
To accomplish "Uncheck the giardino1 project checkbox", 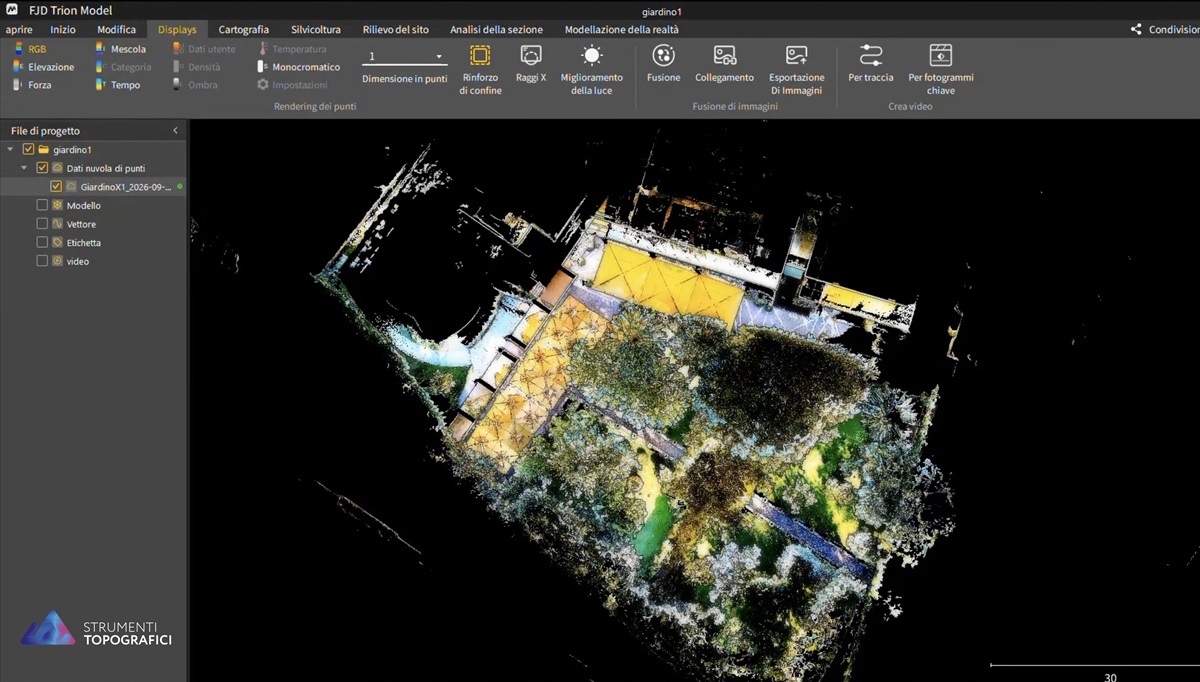I will click(28, 149).
